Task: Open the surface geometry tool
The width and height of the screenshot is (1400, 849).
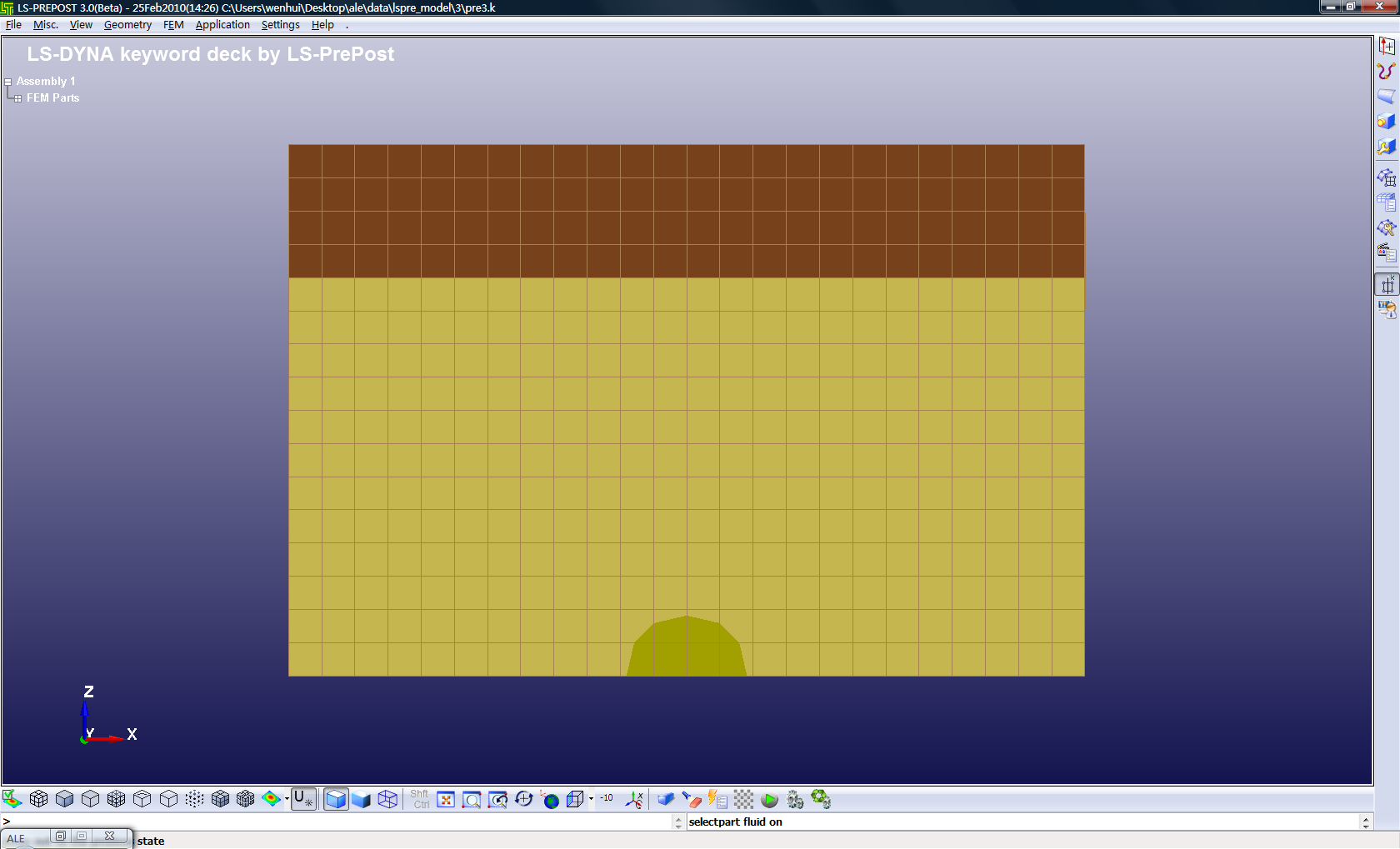Action: point(1386,96)
